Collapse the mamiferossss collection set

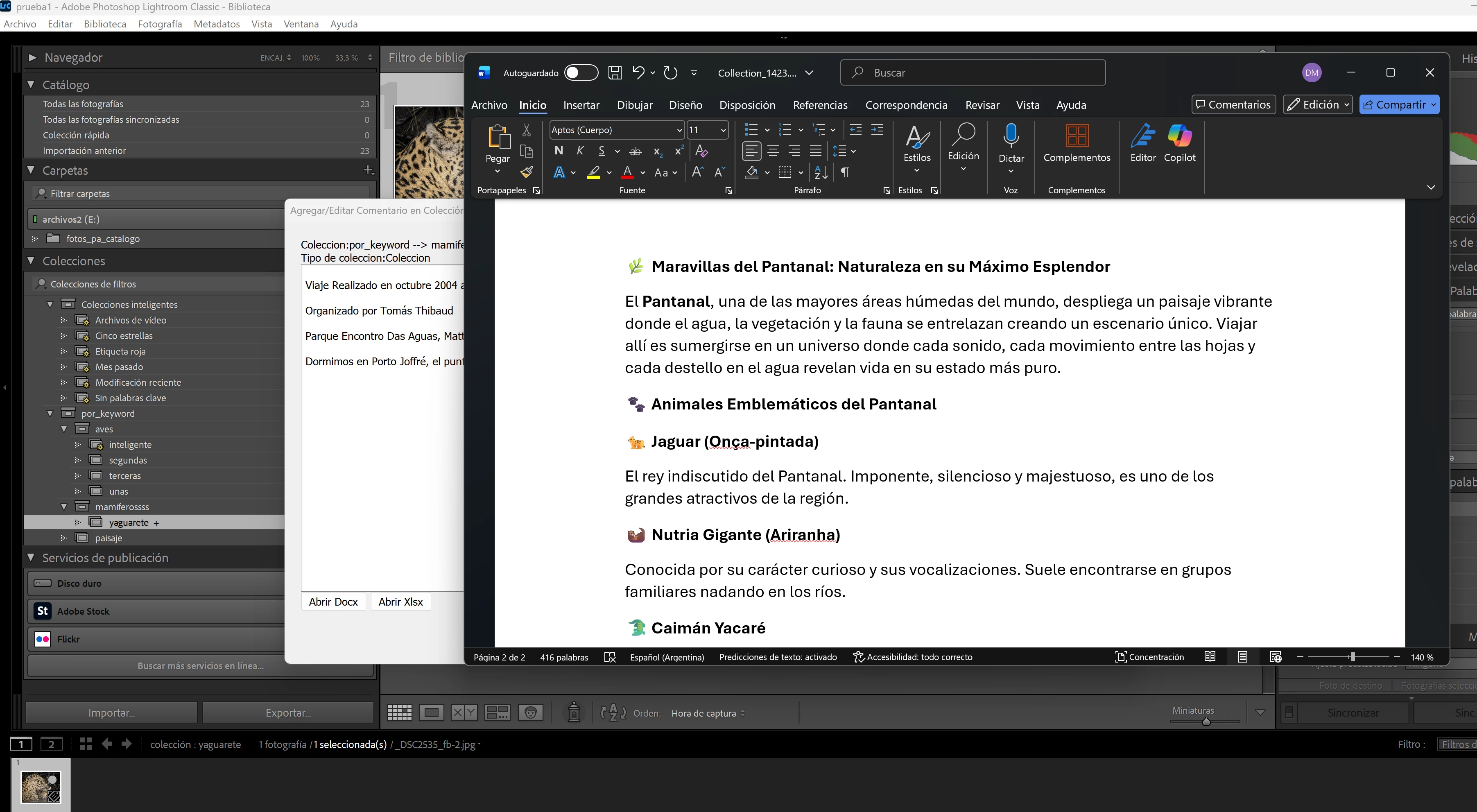(64, 507)
